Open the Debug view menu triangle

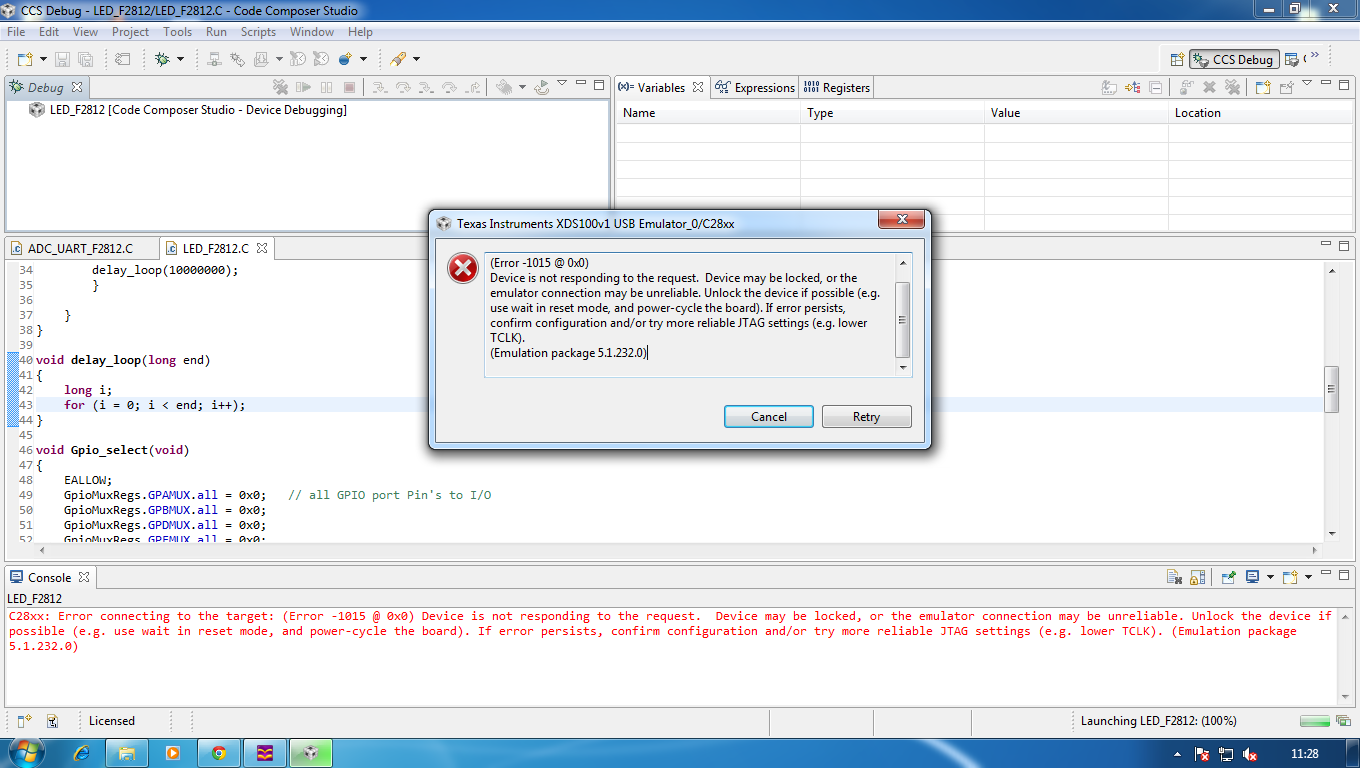562,84
